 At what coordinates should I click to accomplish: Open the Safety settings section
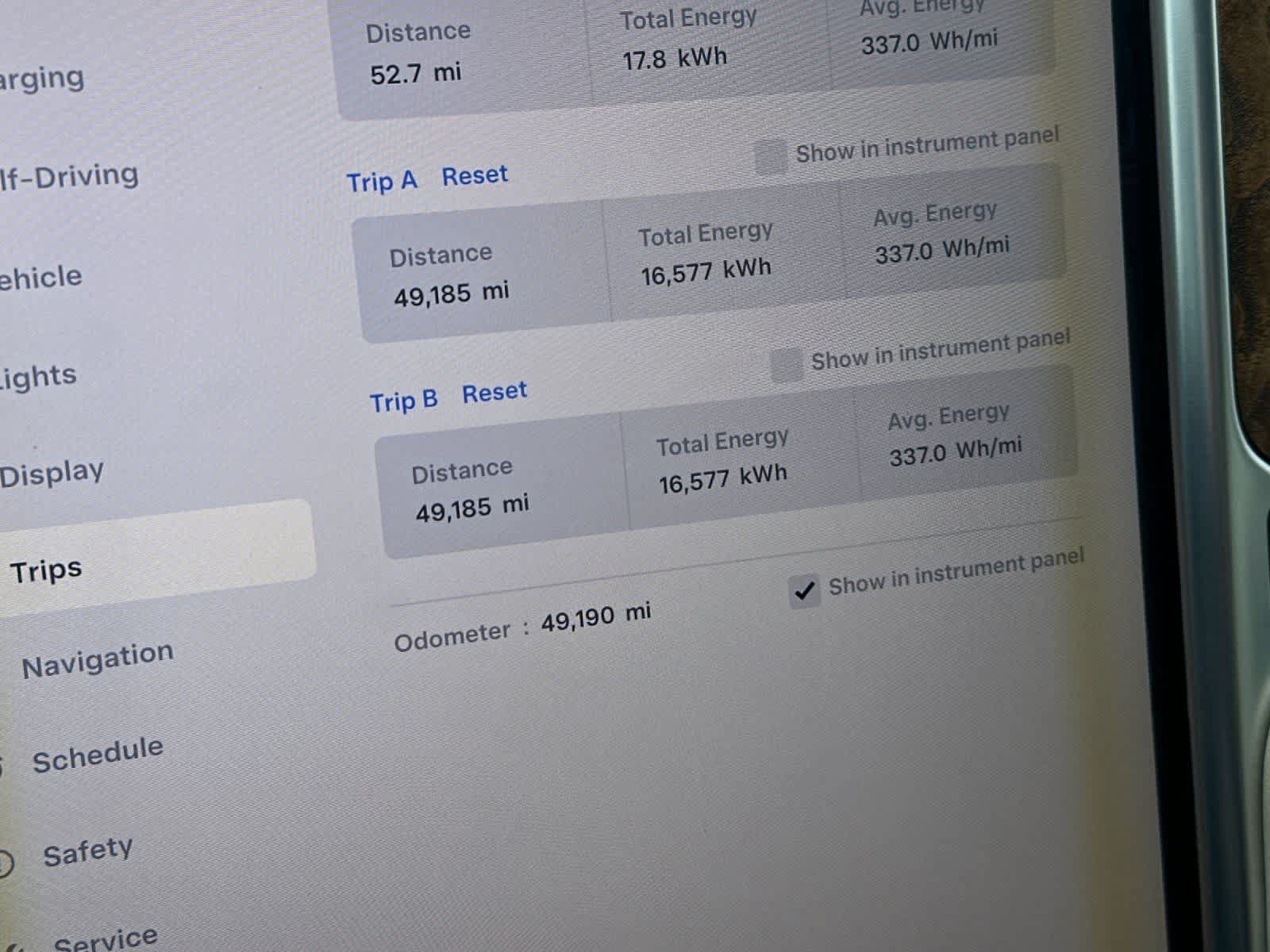87,852
